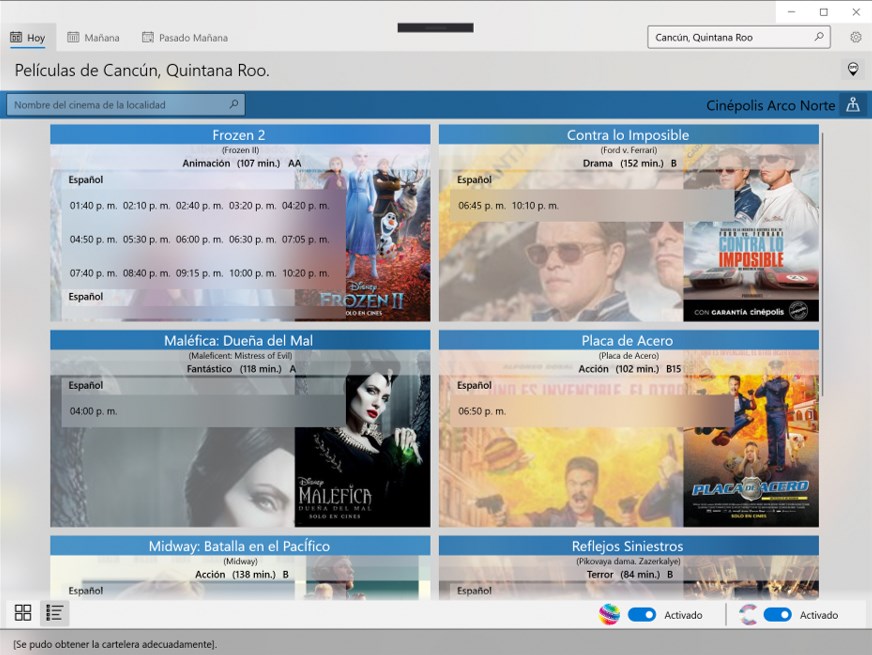The image size is (872, 655).
Task: Open settings with the gear icon
Action: point(855,37)
